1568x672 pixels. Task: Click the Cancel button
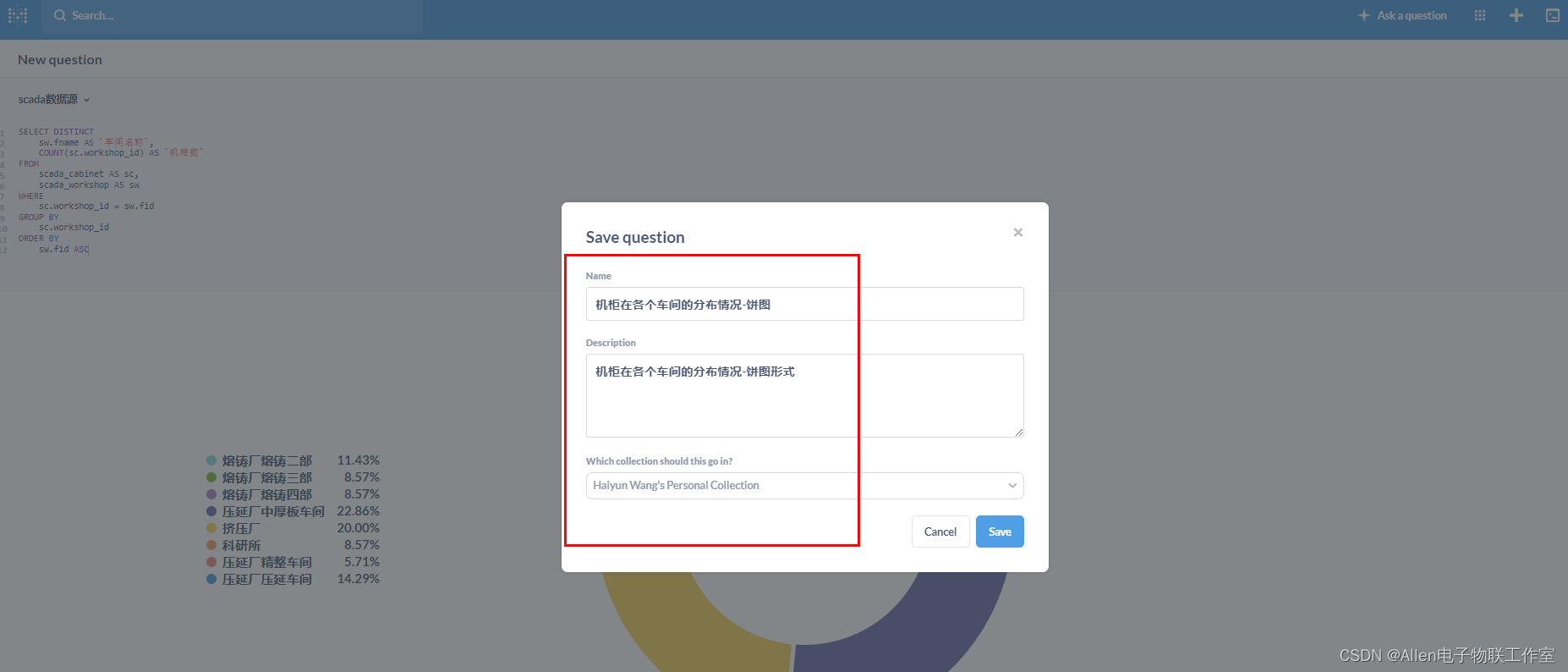[x=940, y=532]
